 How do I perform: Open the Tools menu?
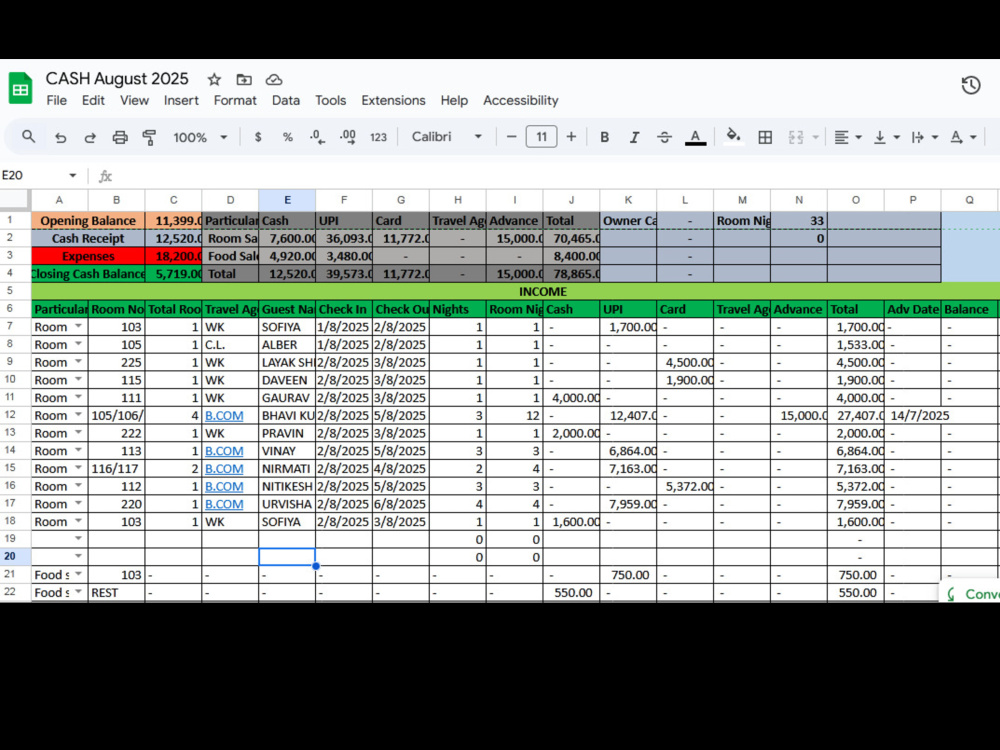tap(330, 100)
